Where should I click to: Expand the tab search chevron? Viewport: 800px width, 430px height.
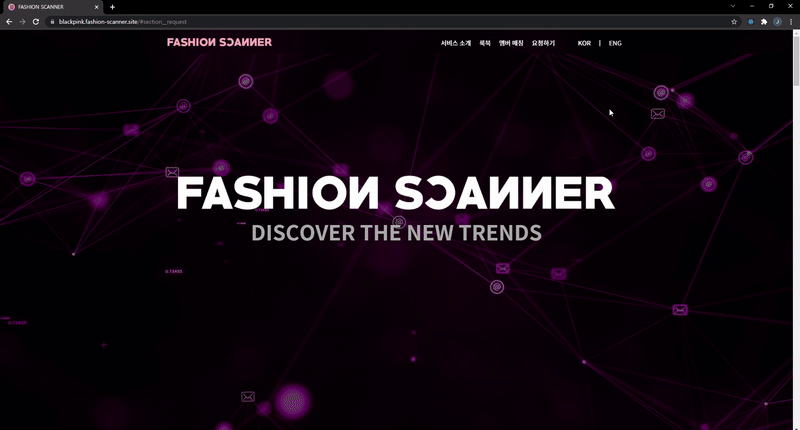click(733, 6)
